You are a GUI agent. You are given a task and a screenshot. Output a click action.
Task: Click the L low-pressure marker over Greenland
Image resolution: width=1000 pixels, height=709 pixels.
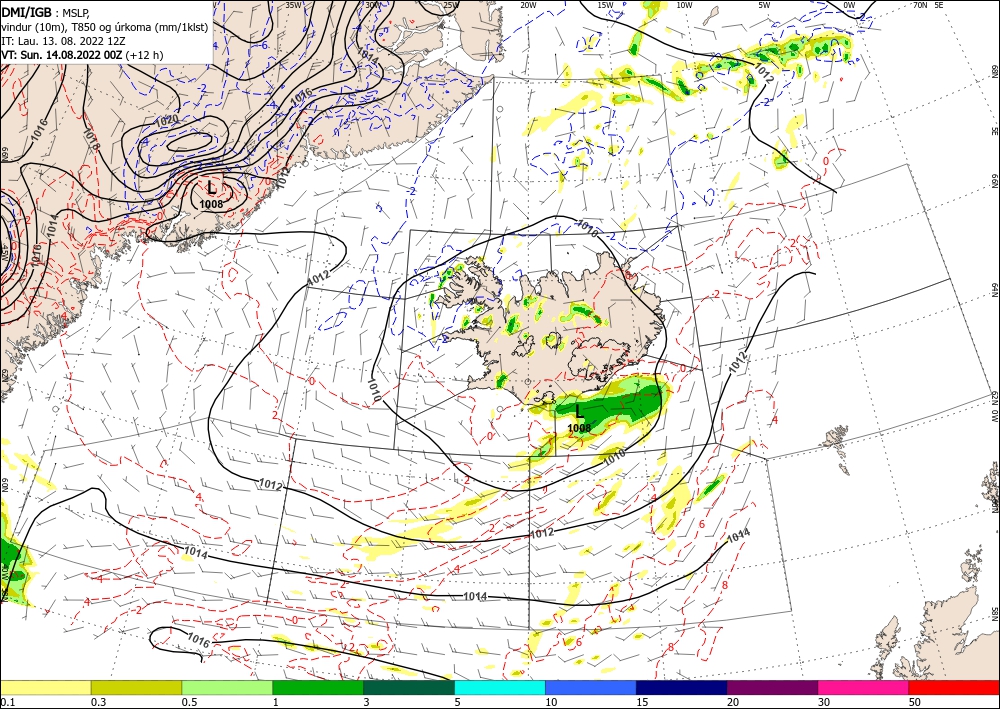212,187
